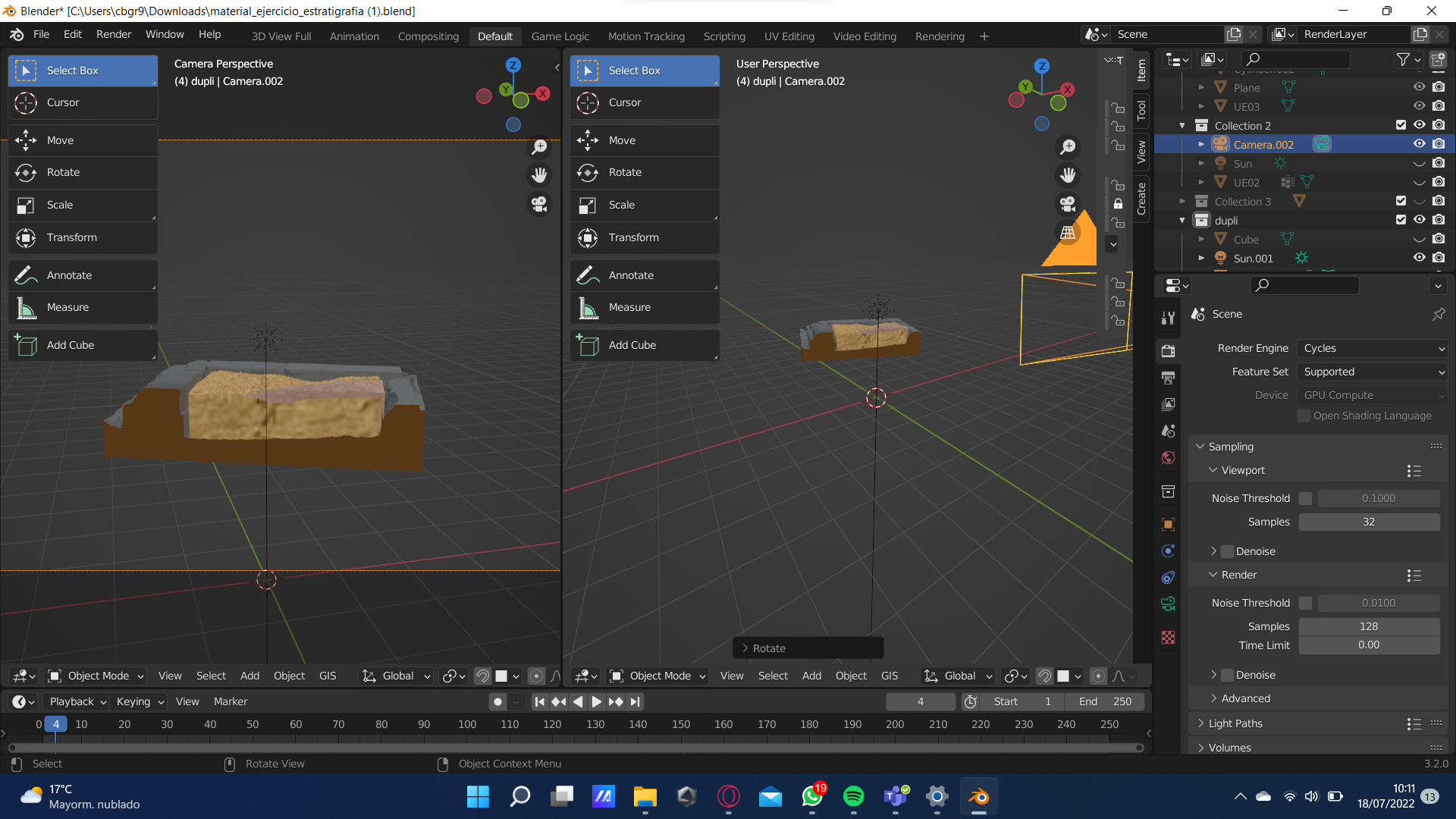Switch to the UV Editing workspace tab

[789, 36]
